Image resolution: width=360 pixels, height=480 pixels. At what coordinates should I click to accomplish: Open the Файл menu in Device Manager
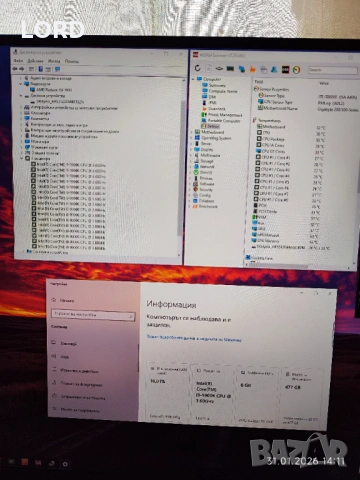pyautogui.click(x=18, y=61)
